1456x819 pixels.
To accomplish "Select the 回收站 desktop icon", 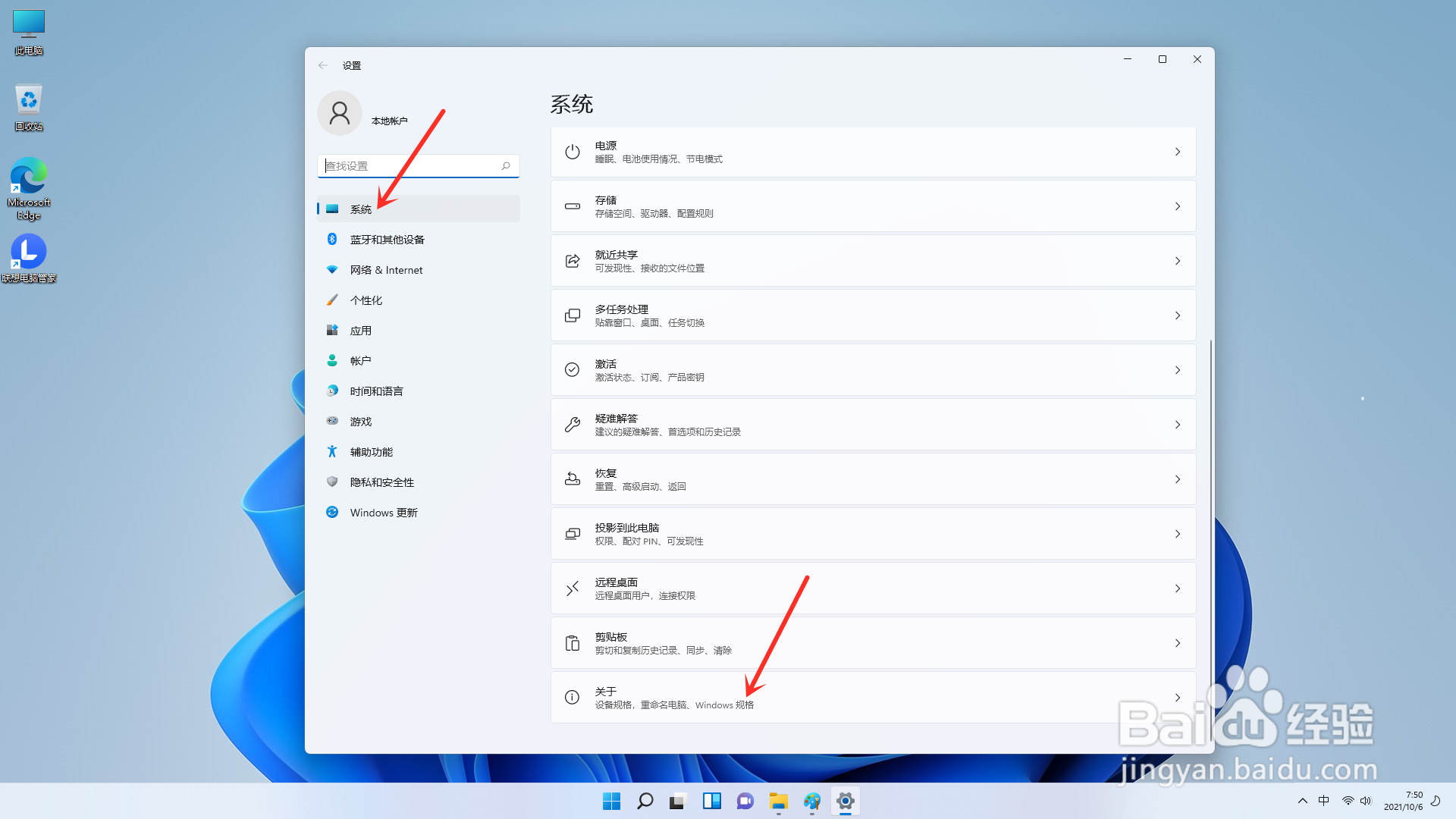I will pos(29,107).
